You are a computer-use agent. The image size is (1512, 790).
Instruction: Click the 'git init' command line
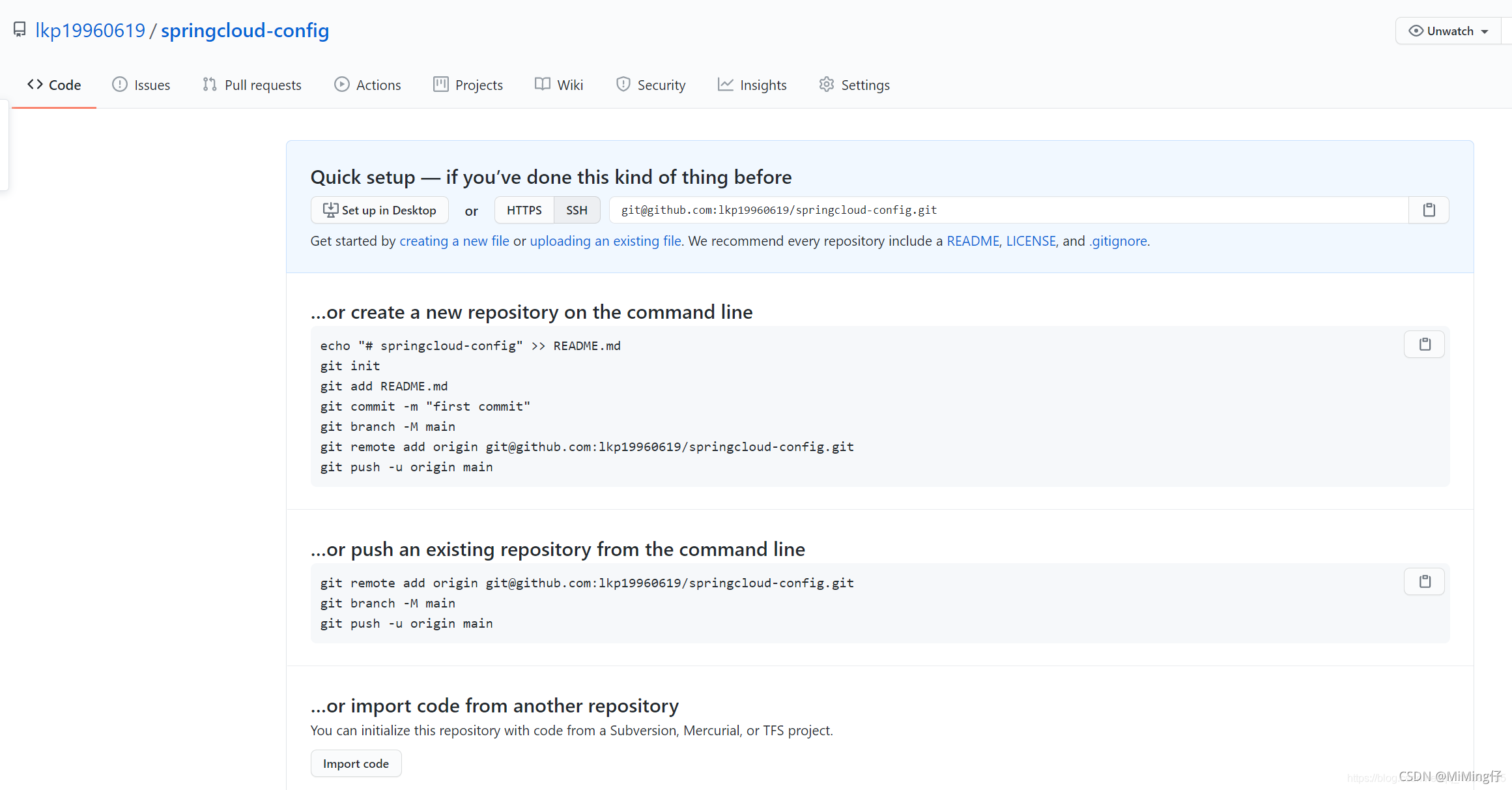click(x=350, y=366)
